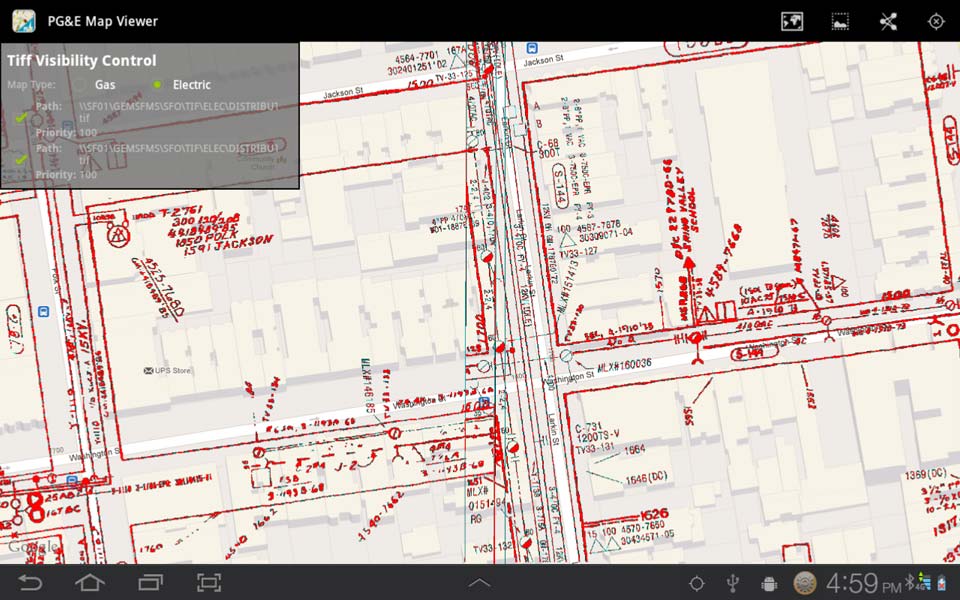
Task: Select the Electric map type radio button
Action: tap(157, 84)
